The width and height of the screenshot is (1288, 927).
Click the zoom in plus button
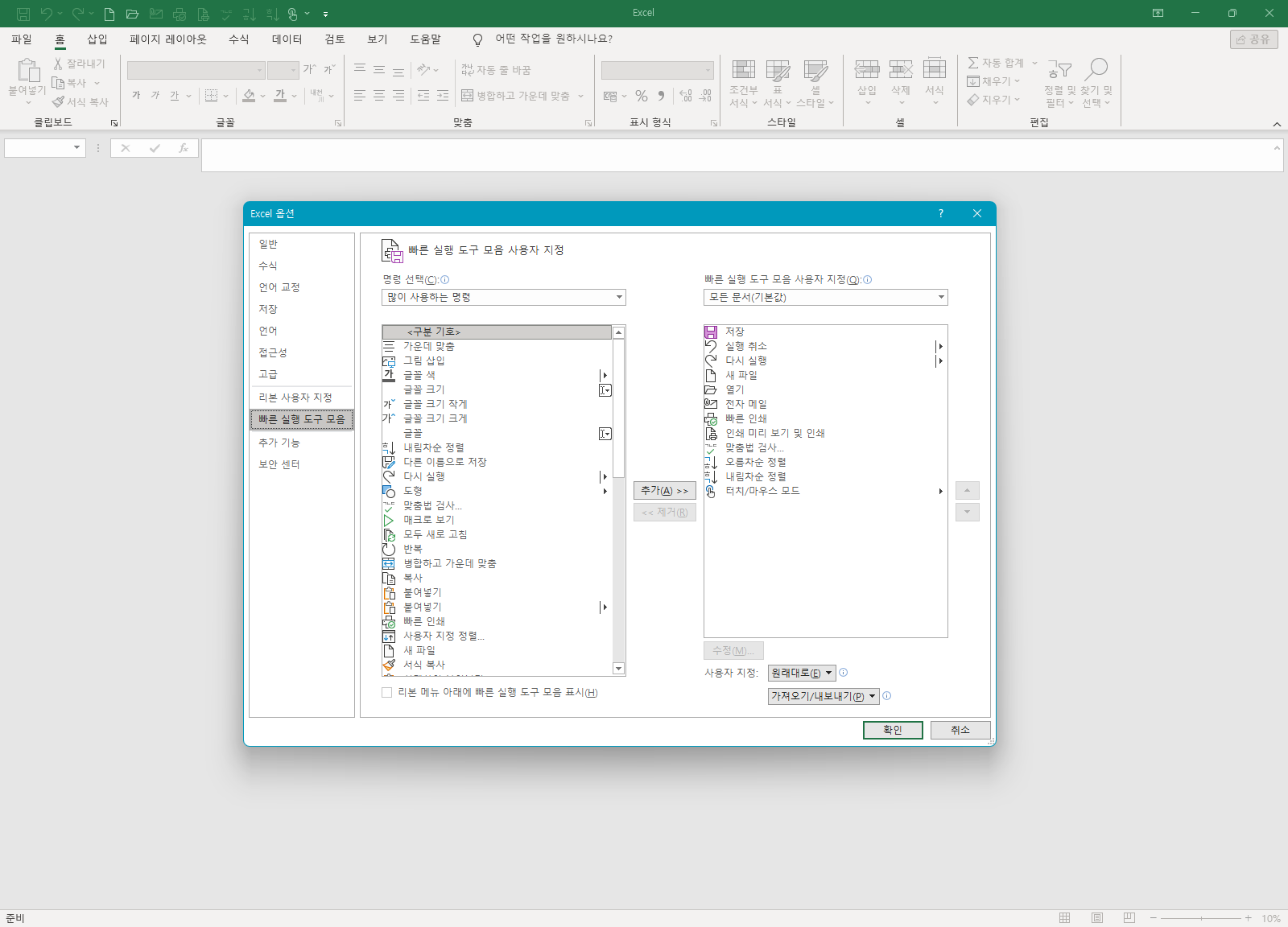(x=1249, y=918)
